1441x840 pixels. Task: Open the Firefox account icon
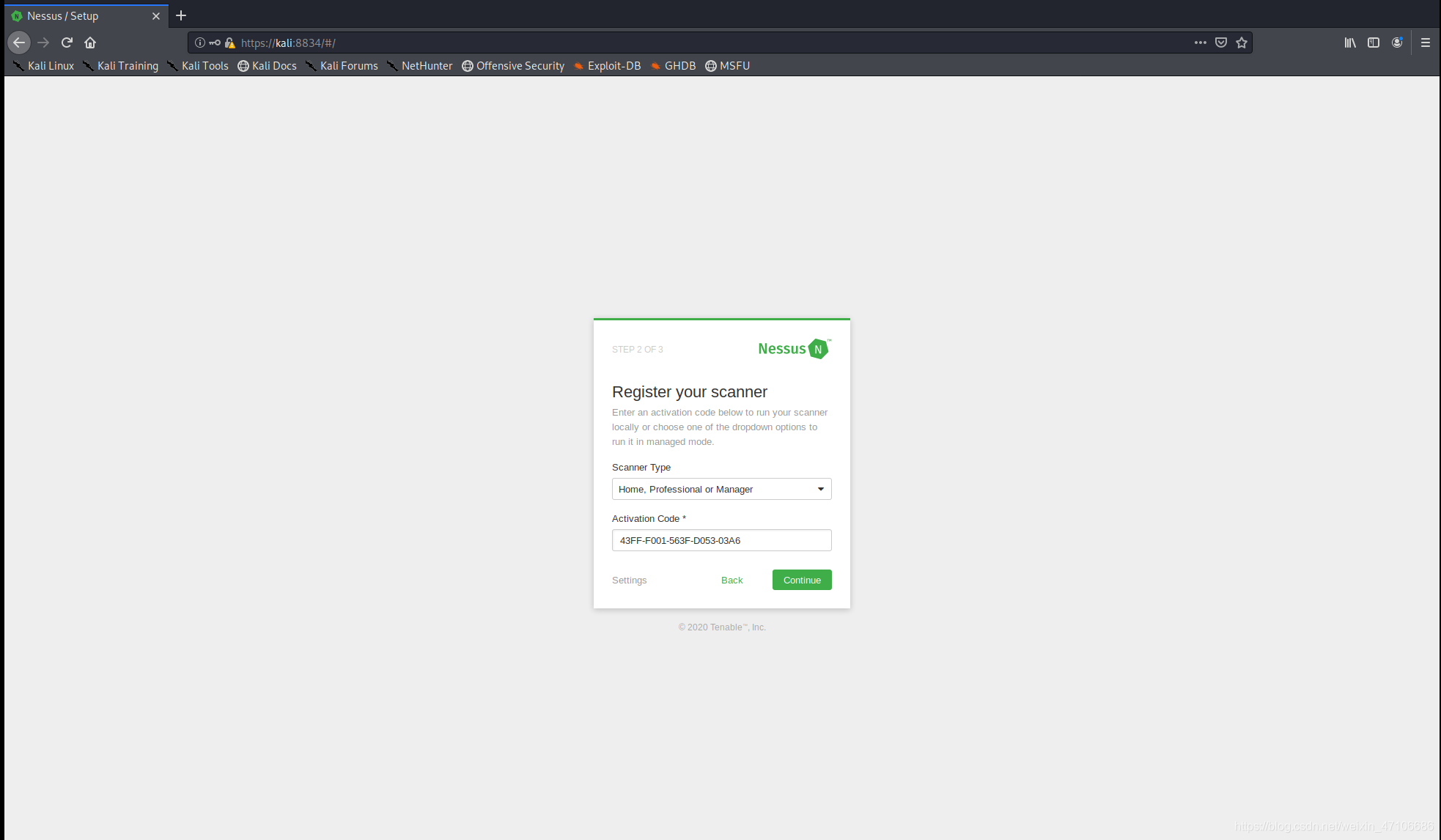click(x=1397, y=43)
